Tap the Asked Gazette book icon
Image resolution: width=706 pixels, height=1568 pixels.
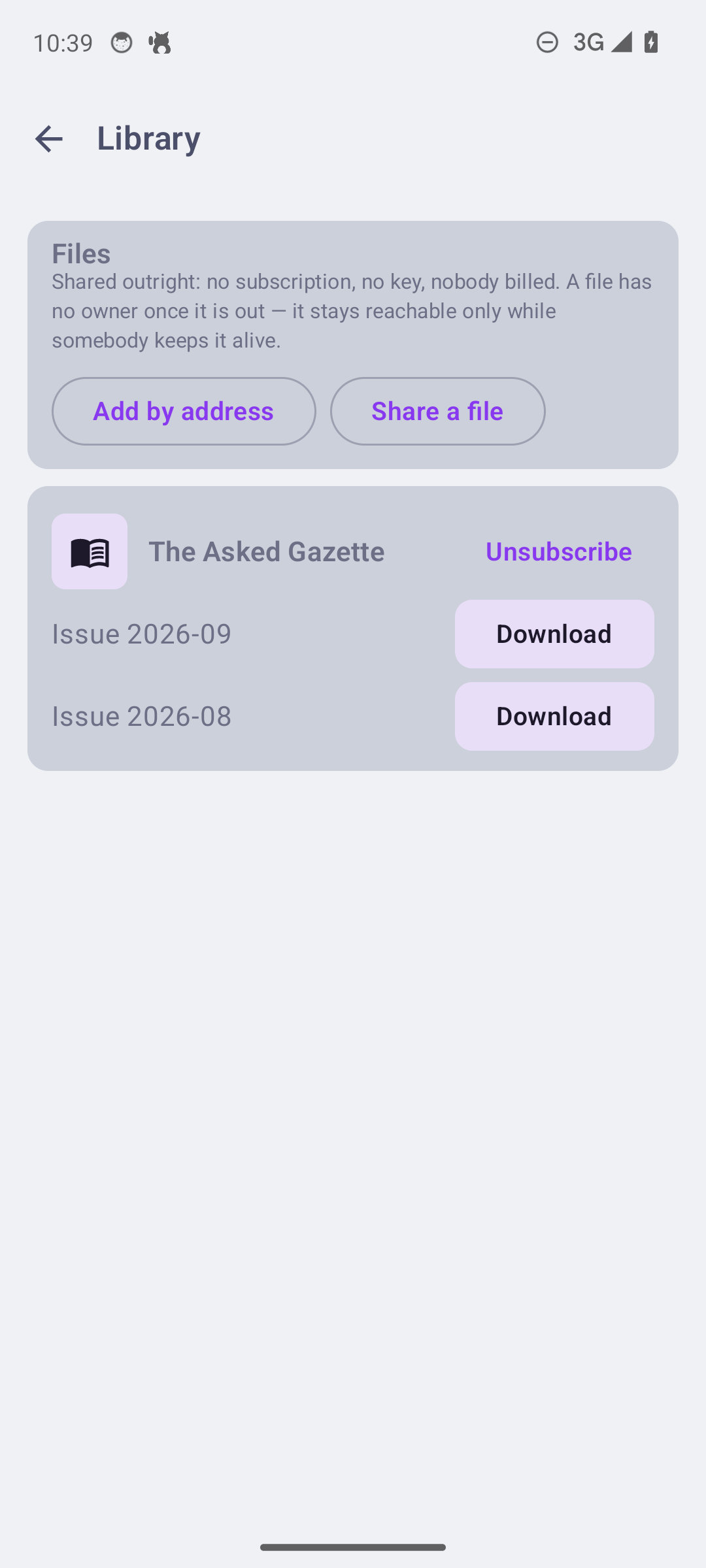point(90,551)
